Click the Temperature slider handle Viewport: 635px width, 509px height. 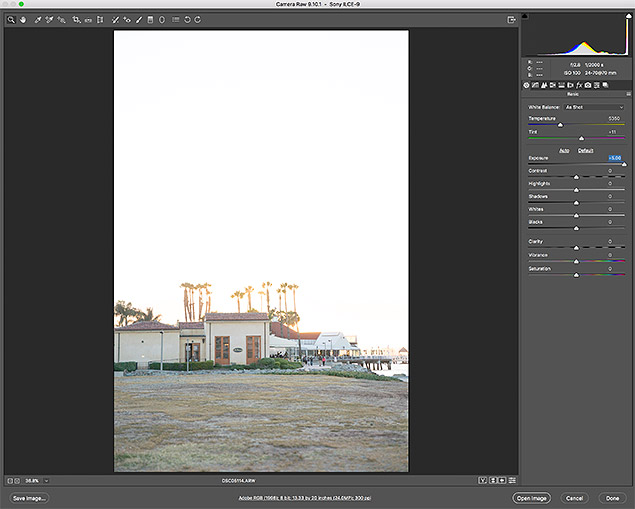(x=560, y=125)
